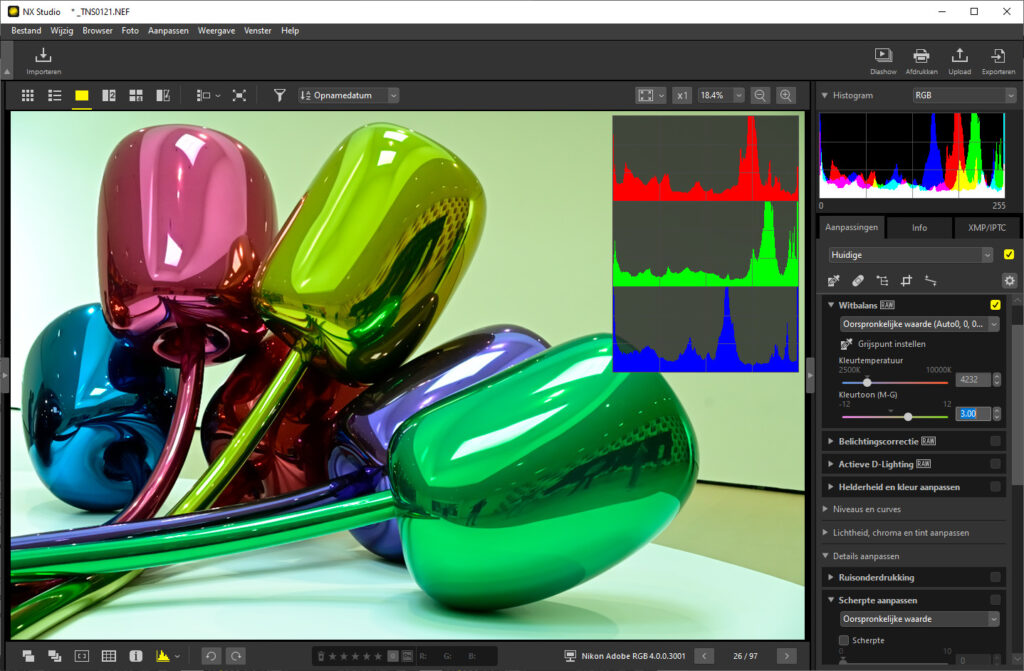
Task: Rotate image counterclockwise
Action: (x=210, y=655)
